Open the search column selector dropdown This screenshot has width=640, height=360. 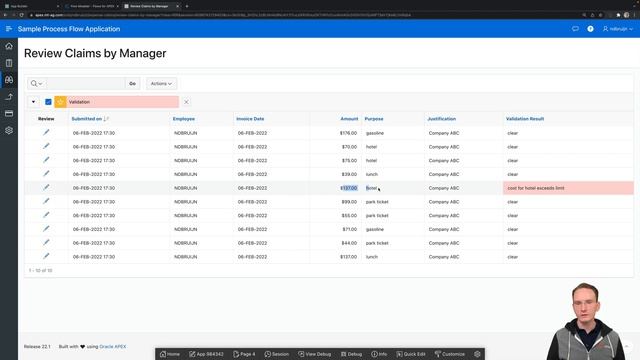[37, 83]
